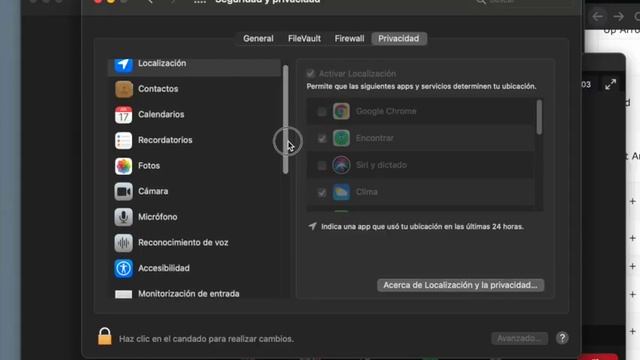Go forward in the browser window behind
640x360 pixels.
click(x=619, y=17)
